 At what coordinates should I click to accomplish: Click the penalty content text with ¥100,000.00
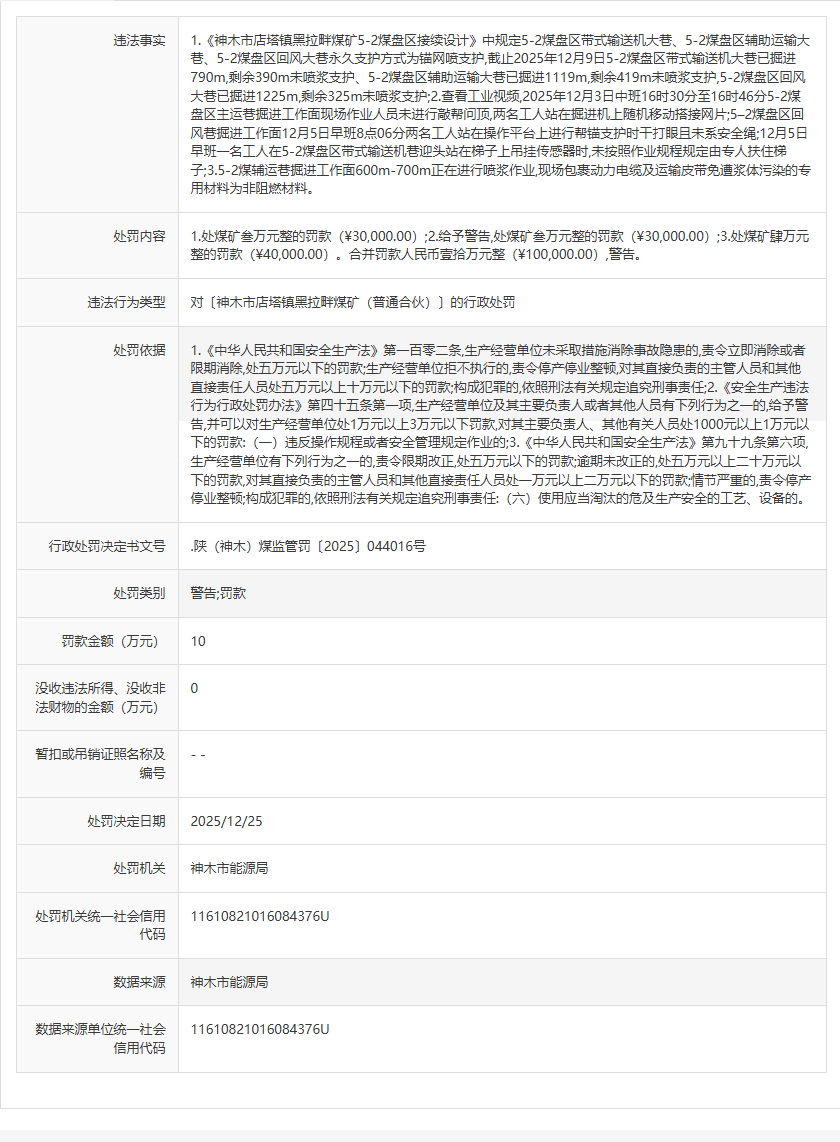(x=501, y=245)
